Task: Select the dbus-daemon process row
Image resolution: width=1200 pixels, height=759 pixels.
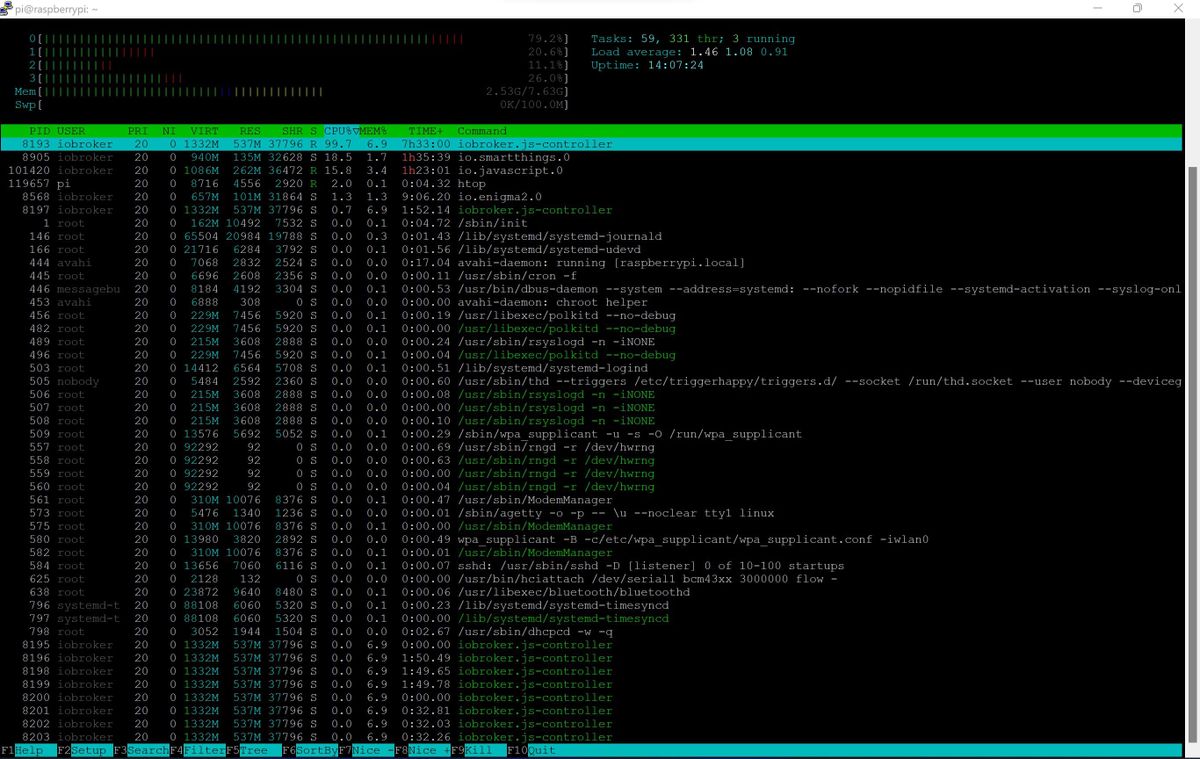Action: (591, 289)
